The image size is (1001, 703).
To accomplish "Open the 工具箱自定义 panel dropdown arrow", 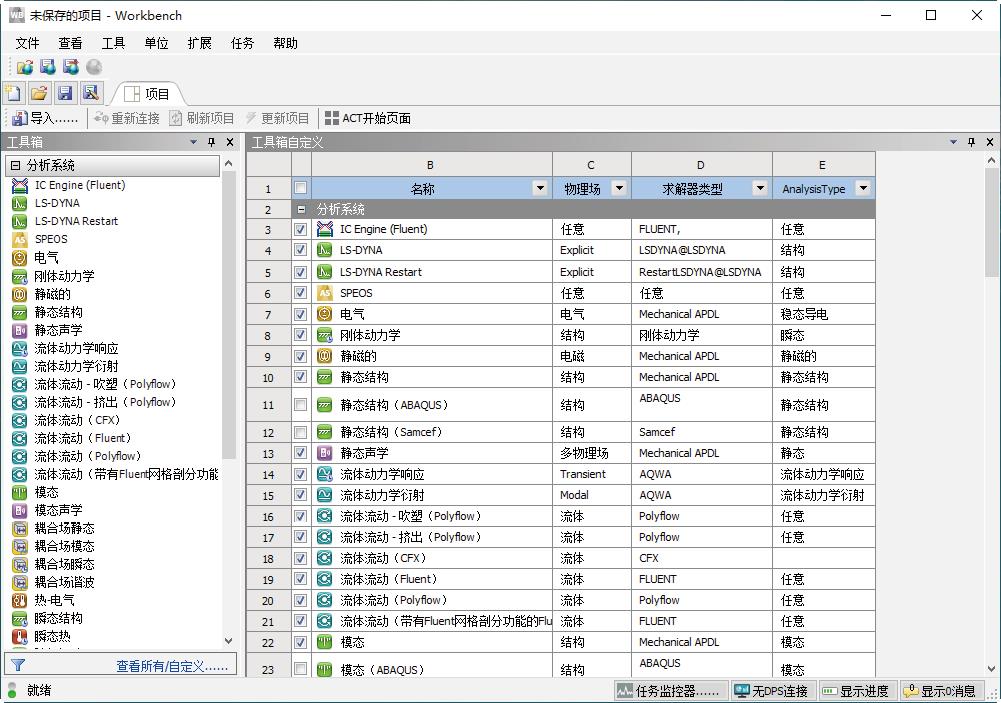I will [953, 142].
